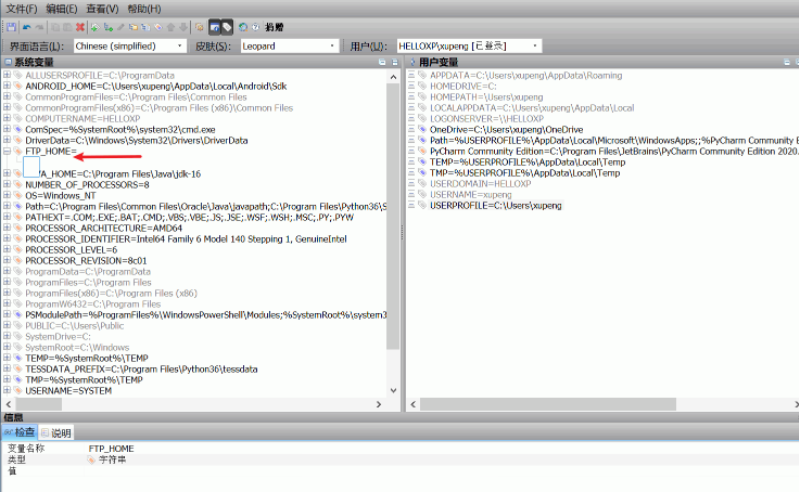Click the empty FTP_HOME value edit box
Screen dimensions: 799x495
coord(31,167)
